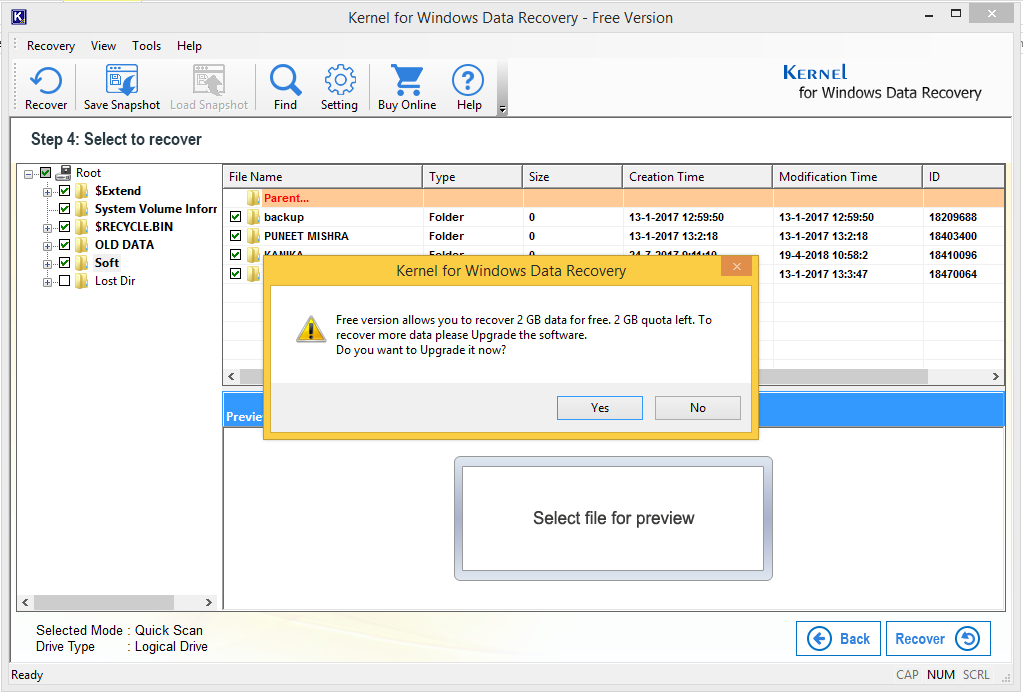The image size is (1023, 693).
Task: Click the Root drive icon in tree
Action: [63, 173]
